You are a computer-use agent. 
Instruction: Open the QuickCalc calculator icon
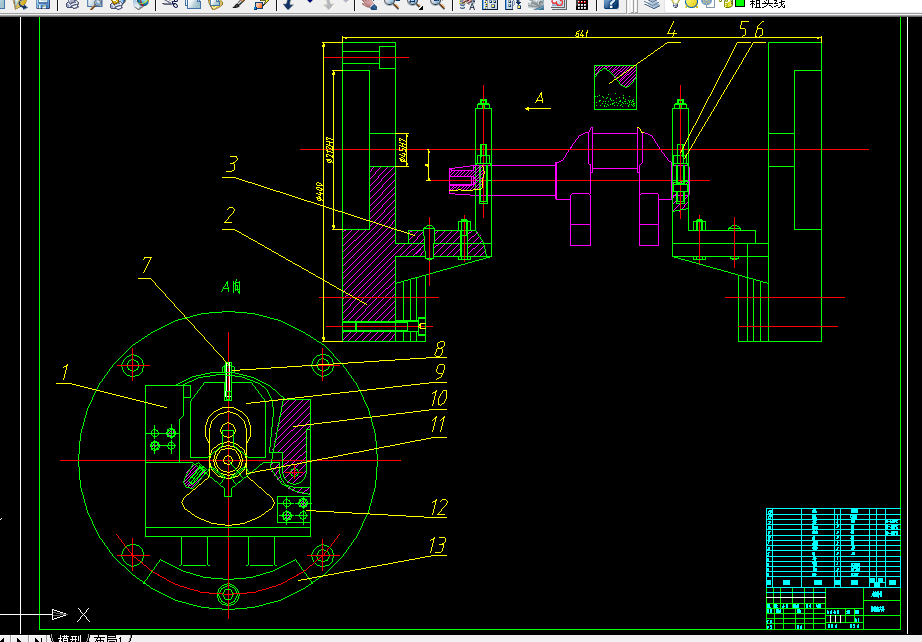point(582,4)
